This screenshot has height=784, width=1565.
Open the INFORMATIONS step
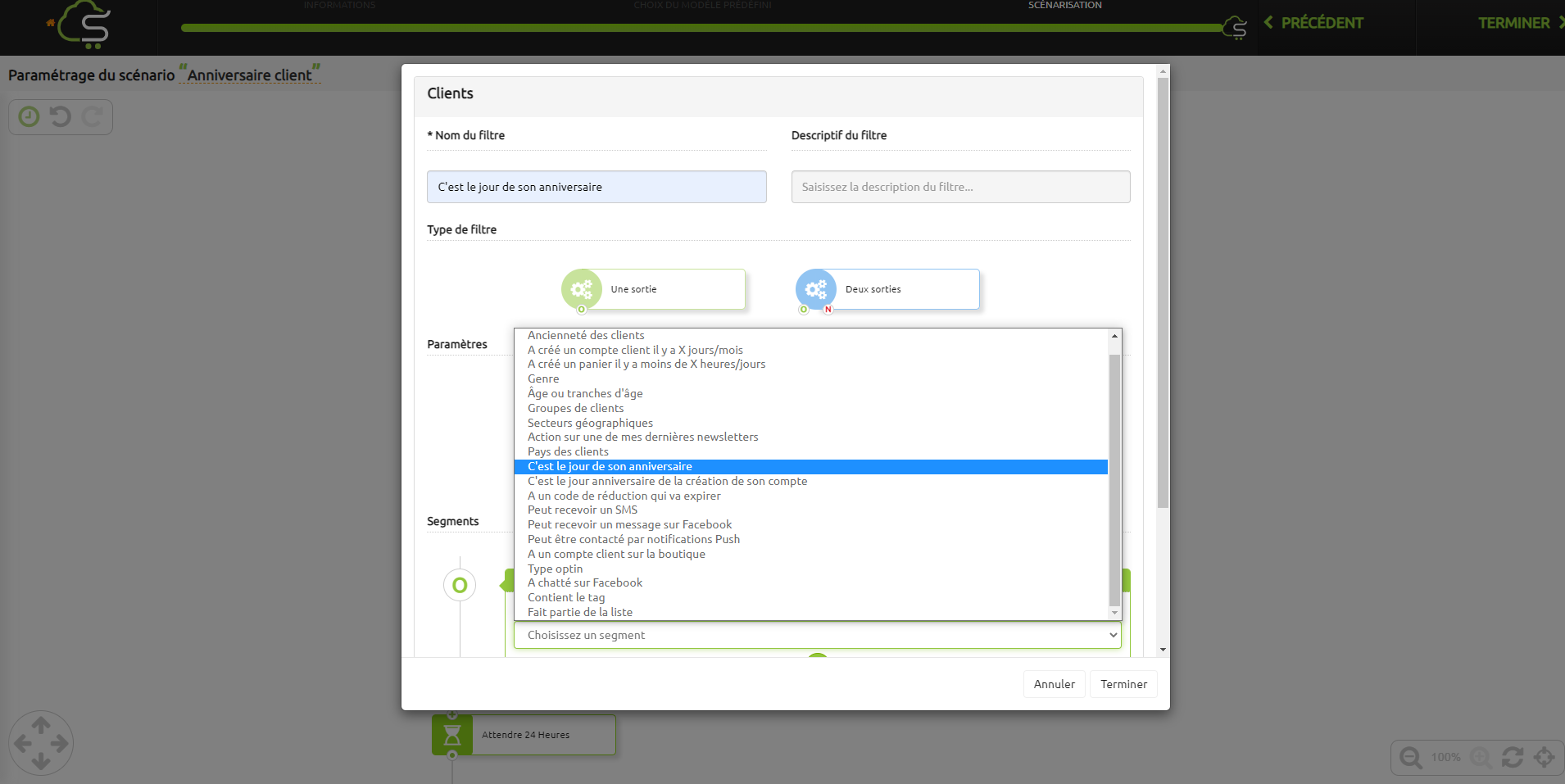(339, 5)
